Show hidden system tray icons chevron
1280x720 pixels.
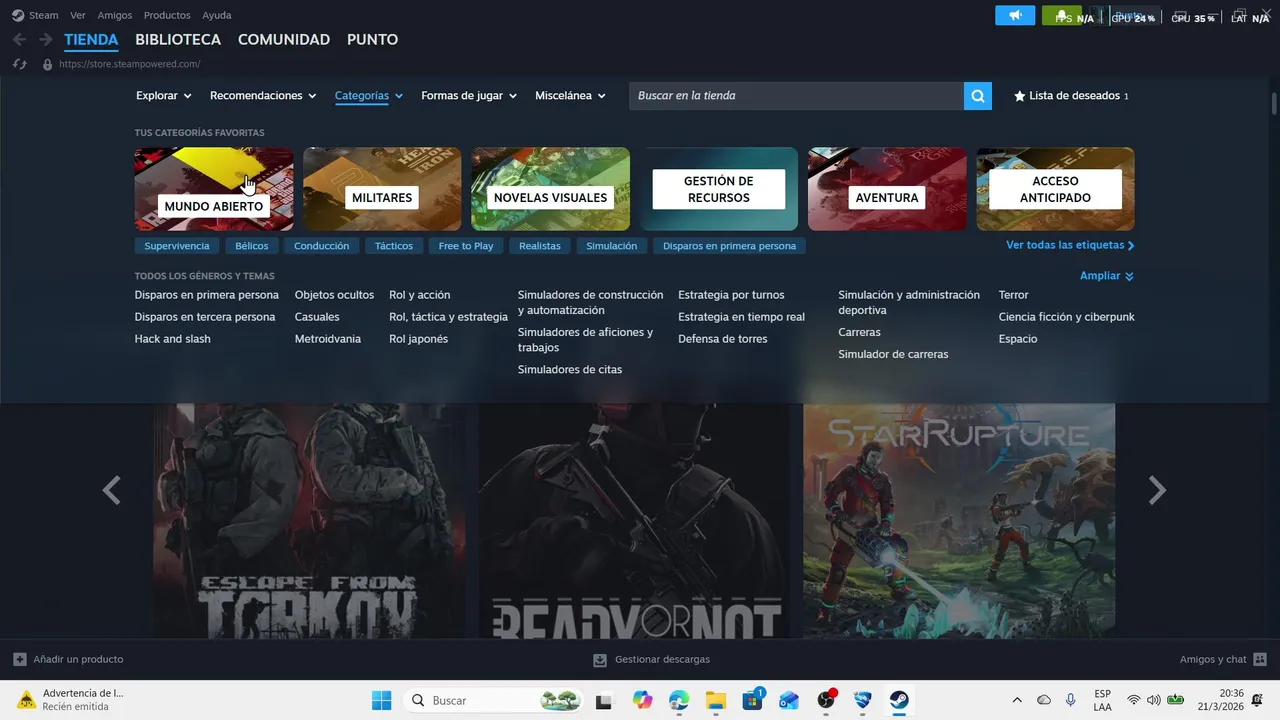(x=1017, y=700)
